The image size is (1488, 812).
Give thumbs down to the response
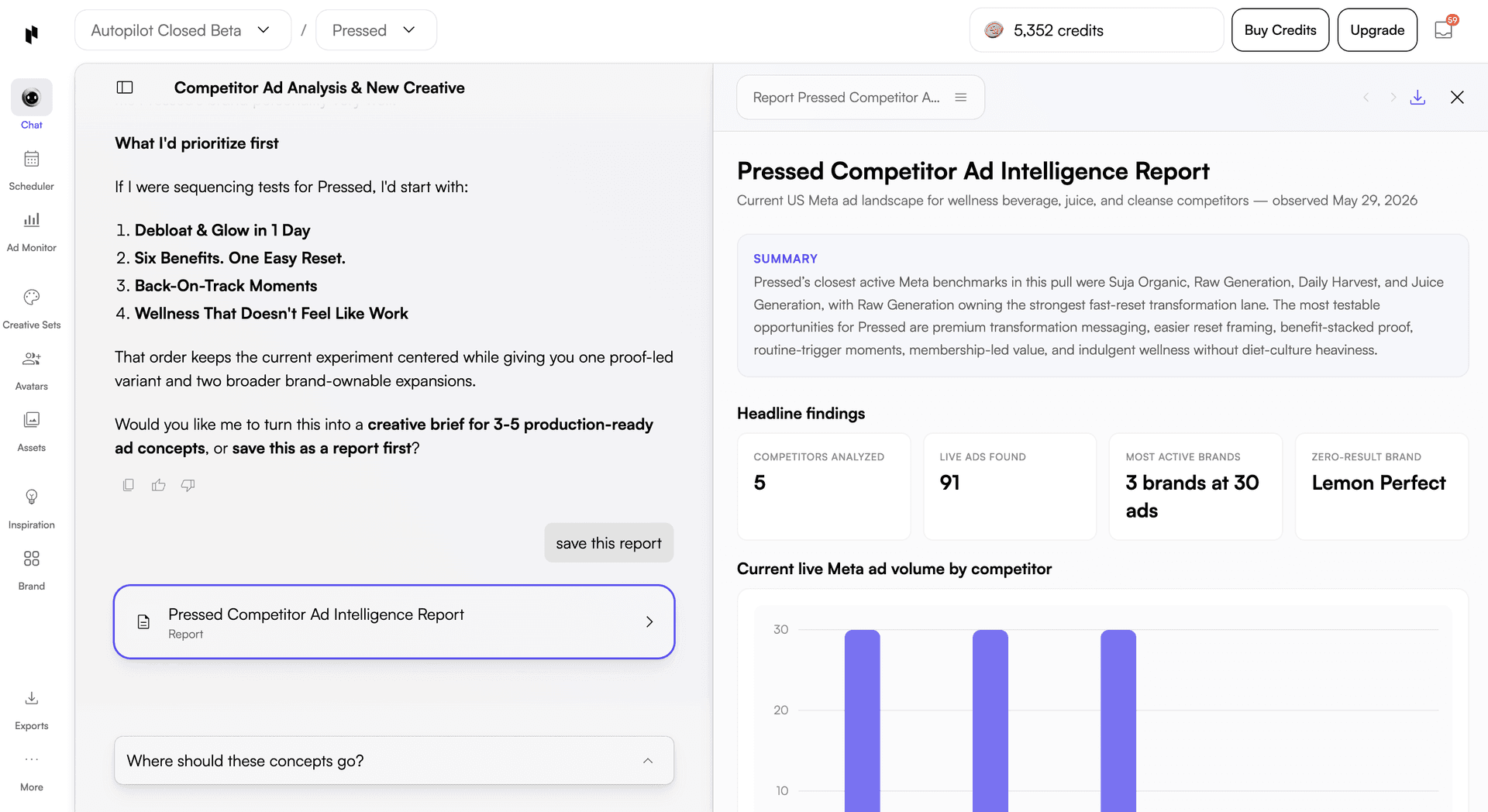[188, 485]
